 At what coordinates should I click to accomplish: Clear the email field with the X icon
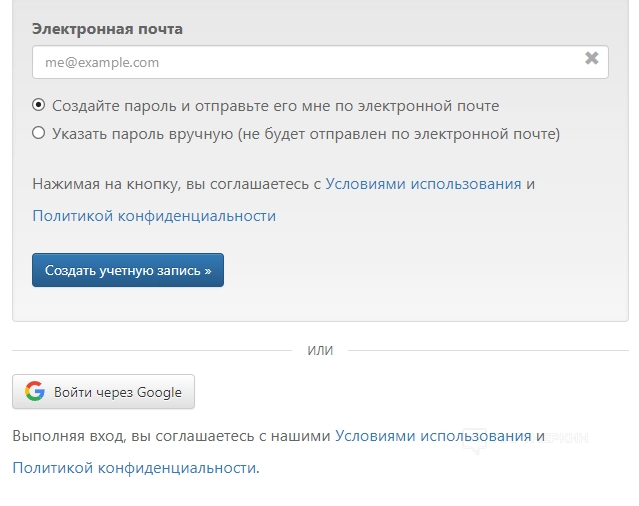coord(591,59)
